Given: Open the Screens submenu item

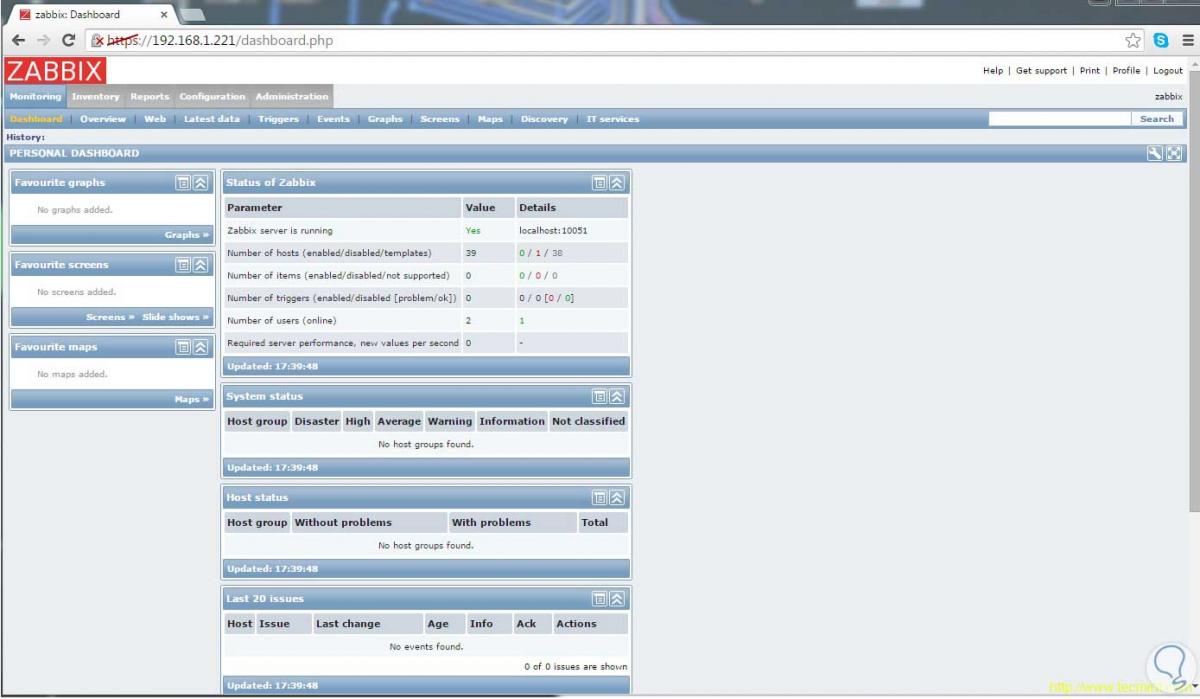Looking at the screenshot, I should (440, 119).
